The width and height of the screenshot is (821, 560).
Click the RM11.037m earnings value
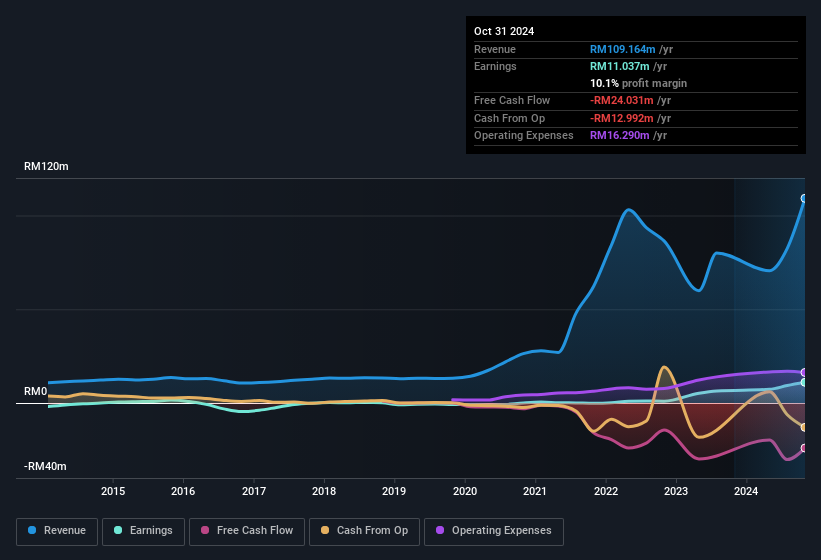pyautogui.click(x=619, y=66)
